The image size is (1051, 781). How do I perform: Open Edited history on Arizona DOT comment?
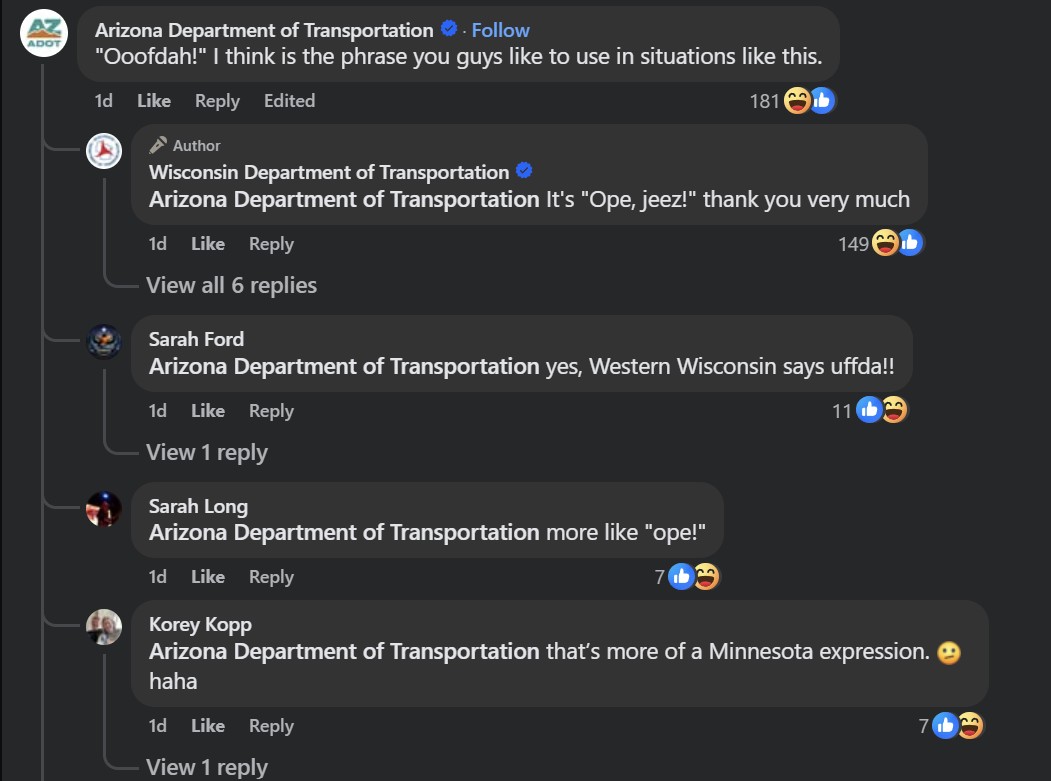click(x=290, y=101)
